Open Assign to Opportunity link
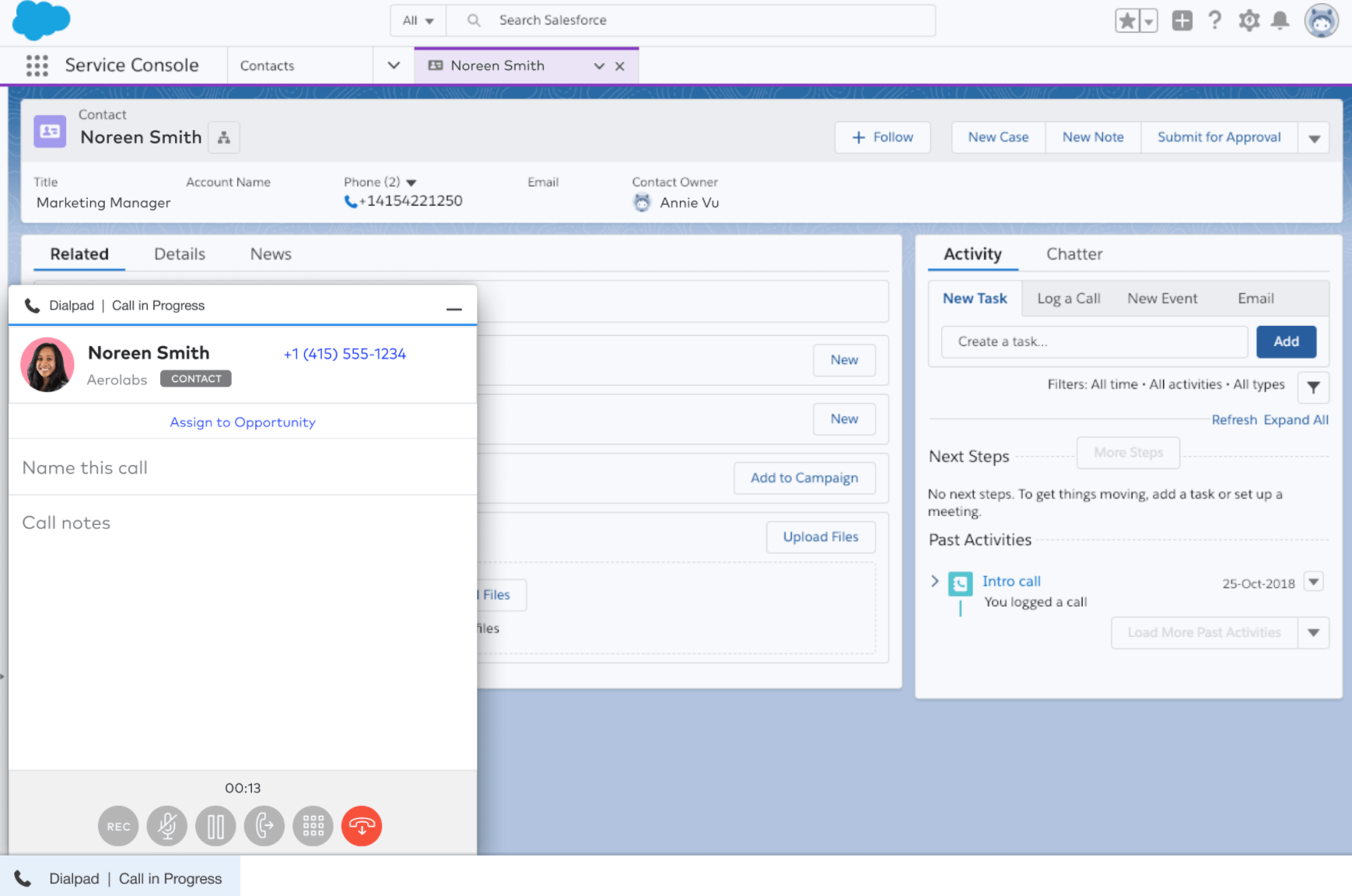1352x896 pixels. [x=243, y=422]
